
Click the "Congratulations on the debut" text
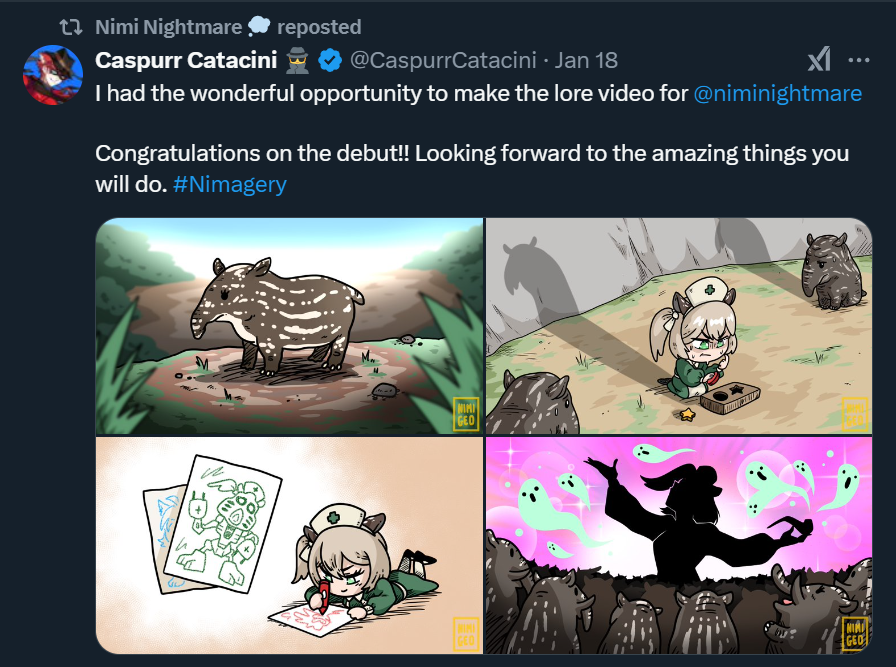(400, 154)
